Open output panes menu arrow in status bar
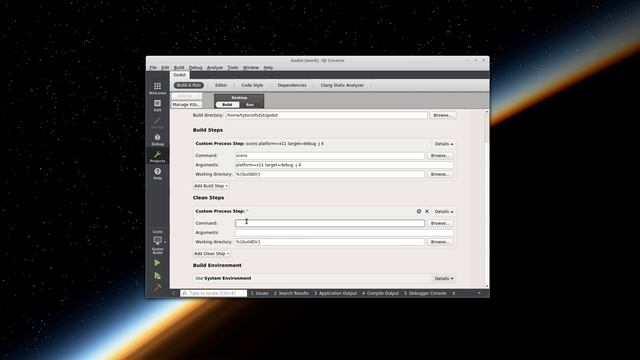640x360 pixels. point(479,293)
